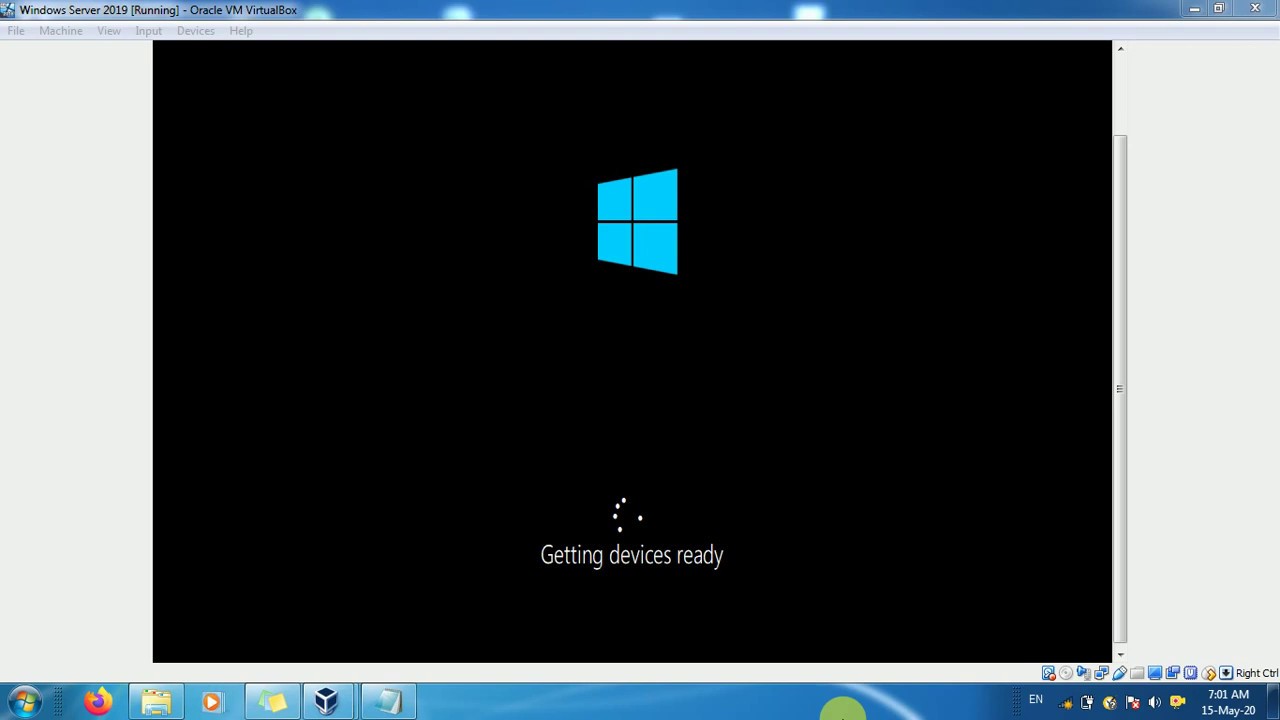Click the keyboard capture arrow icon
The image size is (1280, 720).
1226,673
